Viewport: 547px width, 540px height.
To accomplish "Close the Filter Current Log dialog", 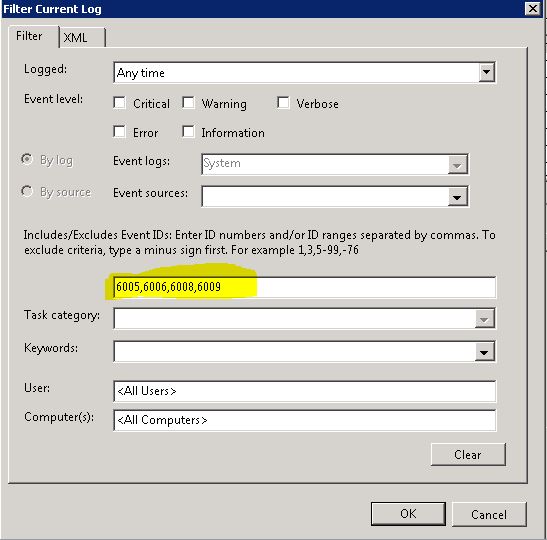I will coord(533,9).
